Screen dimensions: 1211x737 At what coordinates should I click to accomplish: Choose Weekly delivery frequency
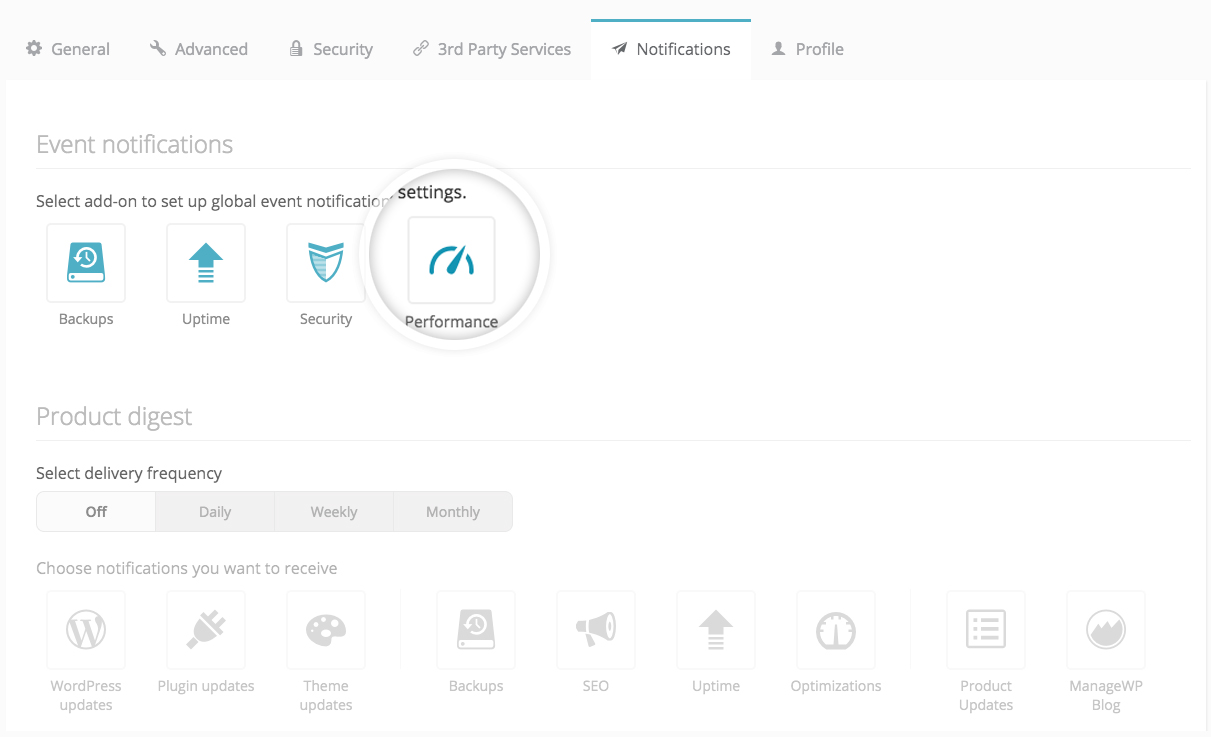pyautogui.click(x=334, y=512)
